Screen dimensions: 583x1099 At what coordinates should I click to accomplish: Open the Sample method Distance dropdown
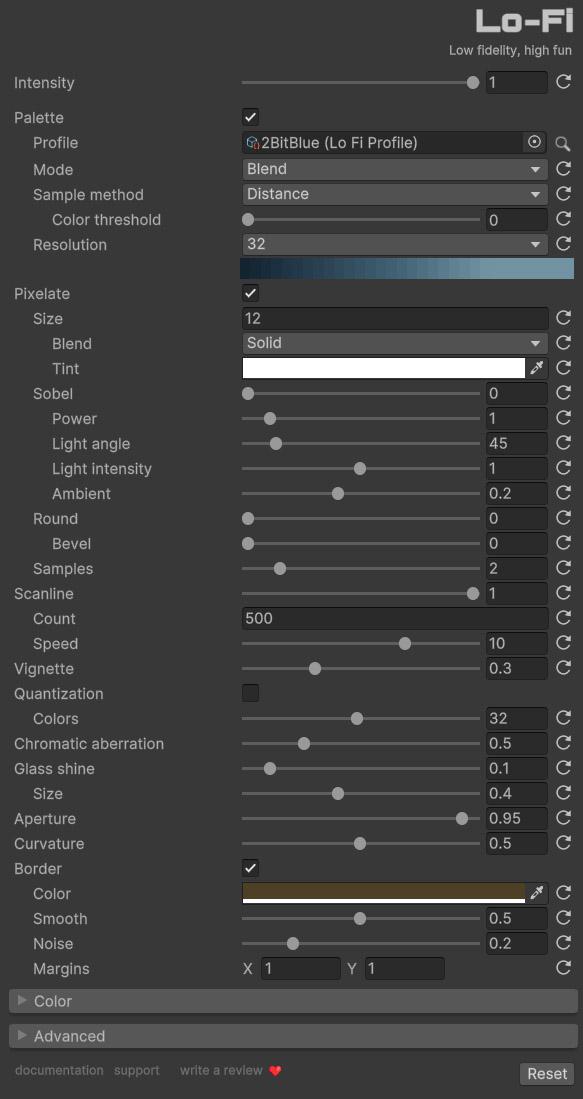click(x=395, y=194)
